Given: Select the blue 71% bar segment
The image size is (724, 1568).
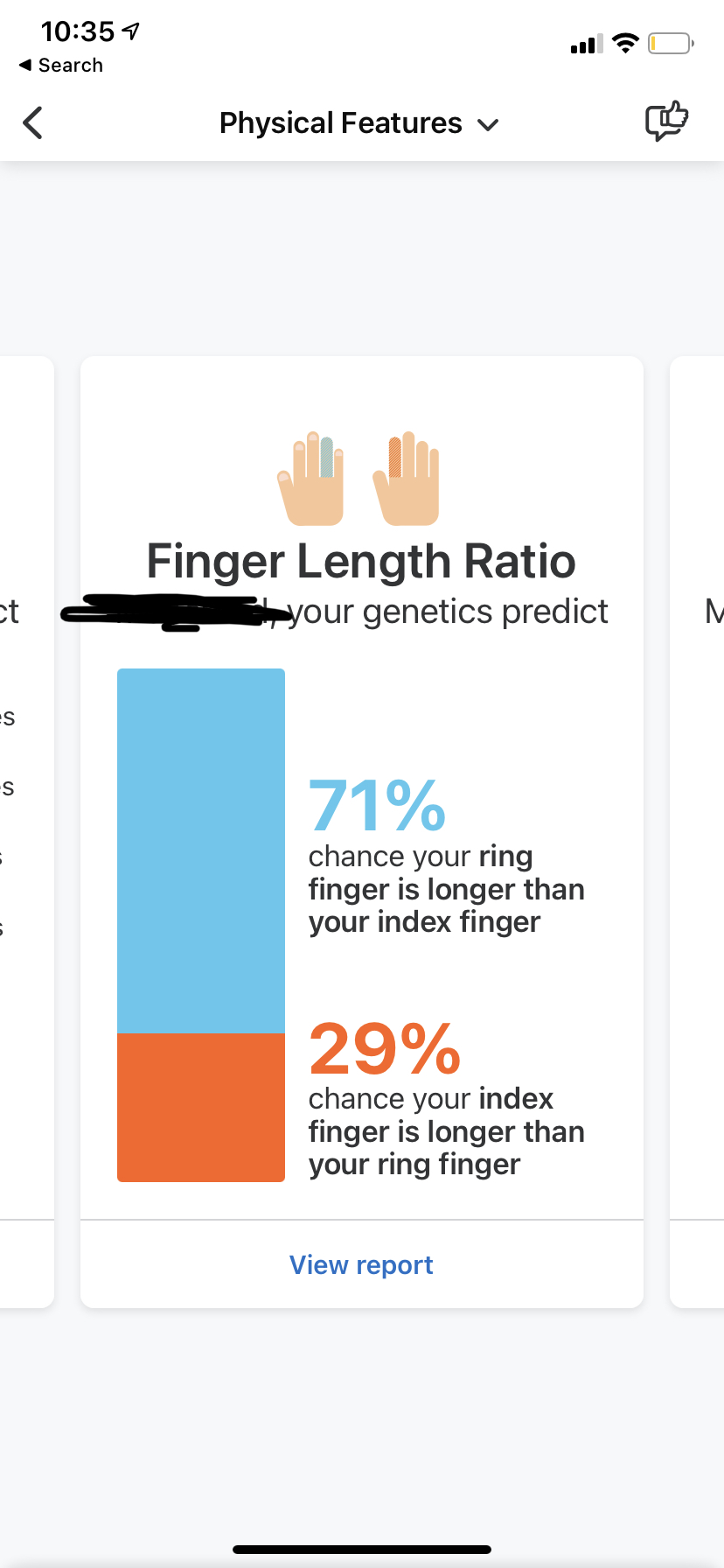Looking at the screenshot, I should pos(201,850).
